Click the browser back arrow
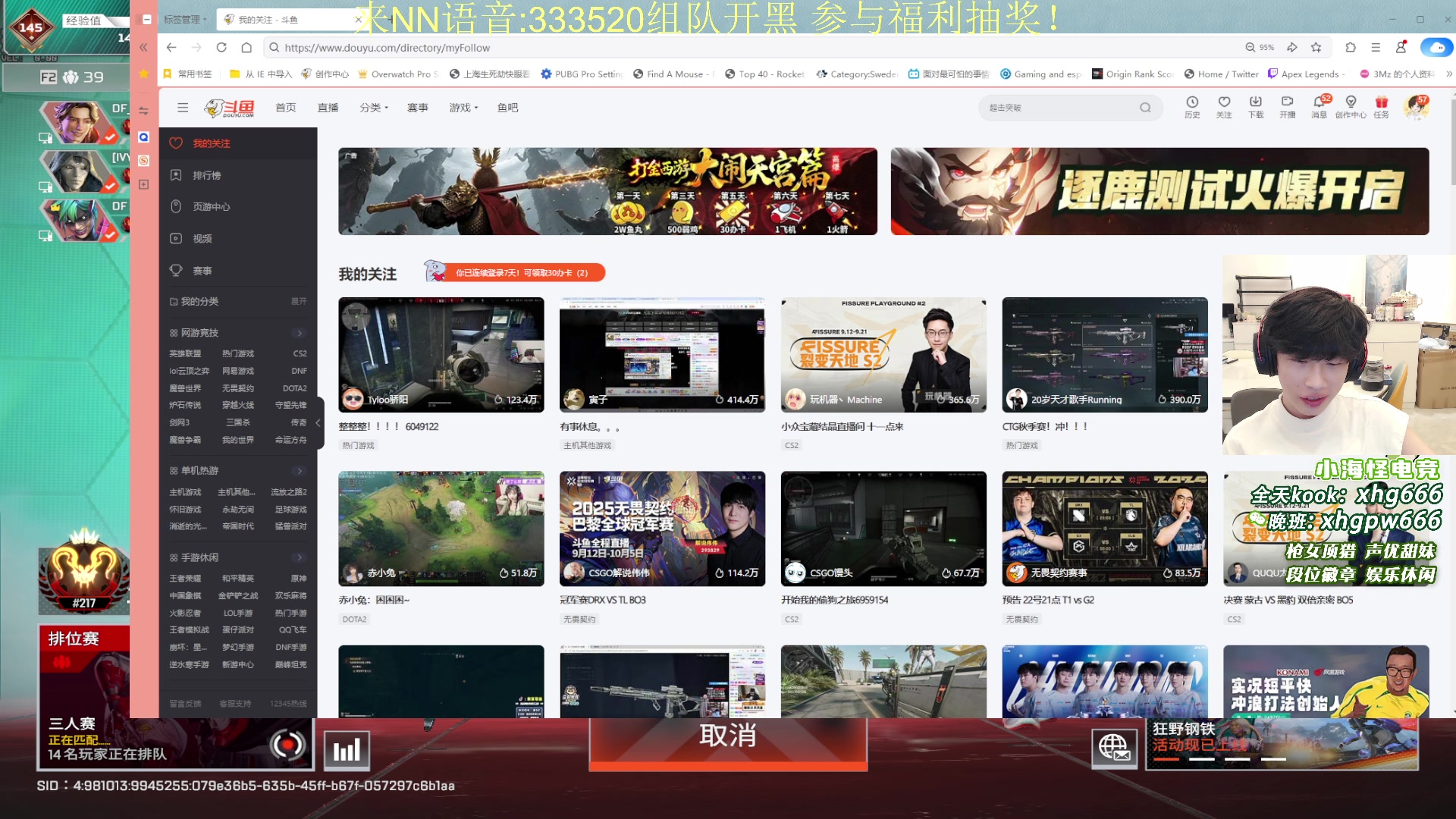Screen dimensions: 1456x819 click(x=171, y=47)
